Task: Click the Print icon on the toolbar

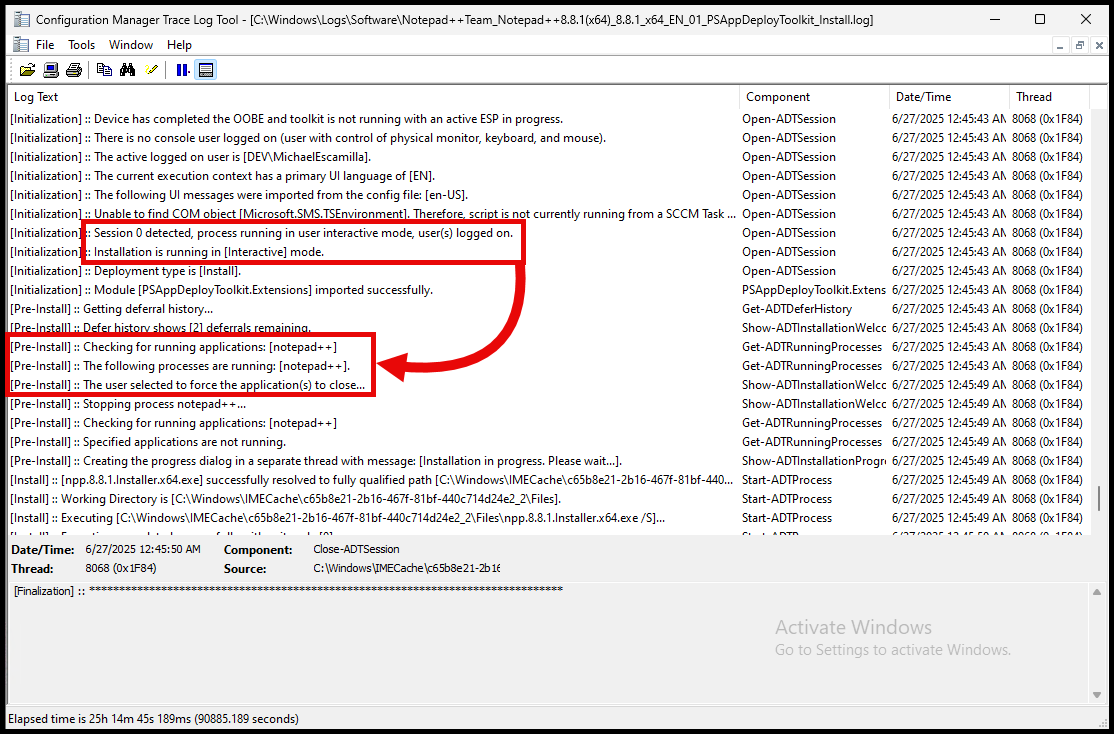Action: pos(73,69)
